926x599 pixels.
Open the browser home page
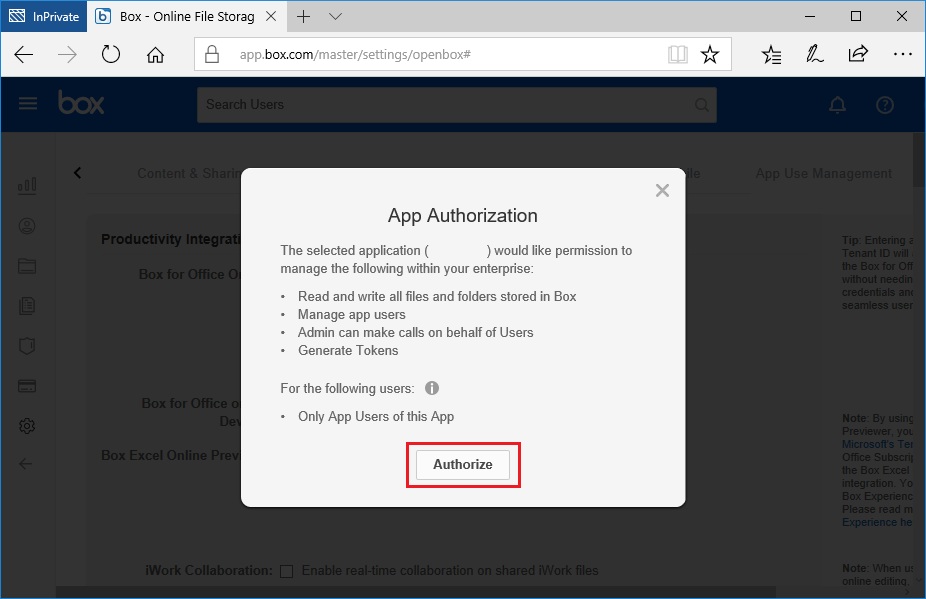155,55
